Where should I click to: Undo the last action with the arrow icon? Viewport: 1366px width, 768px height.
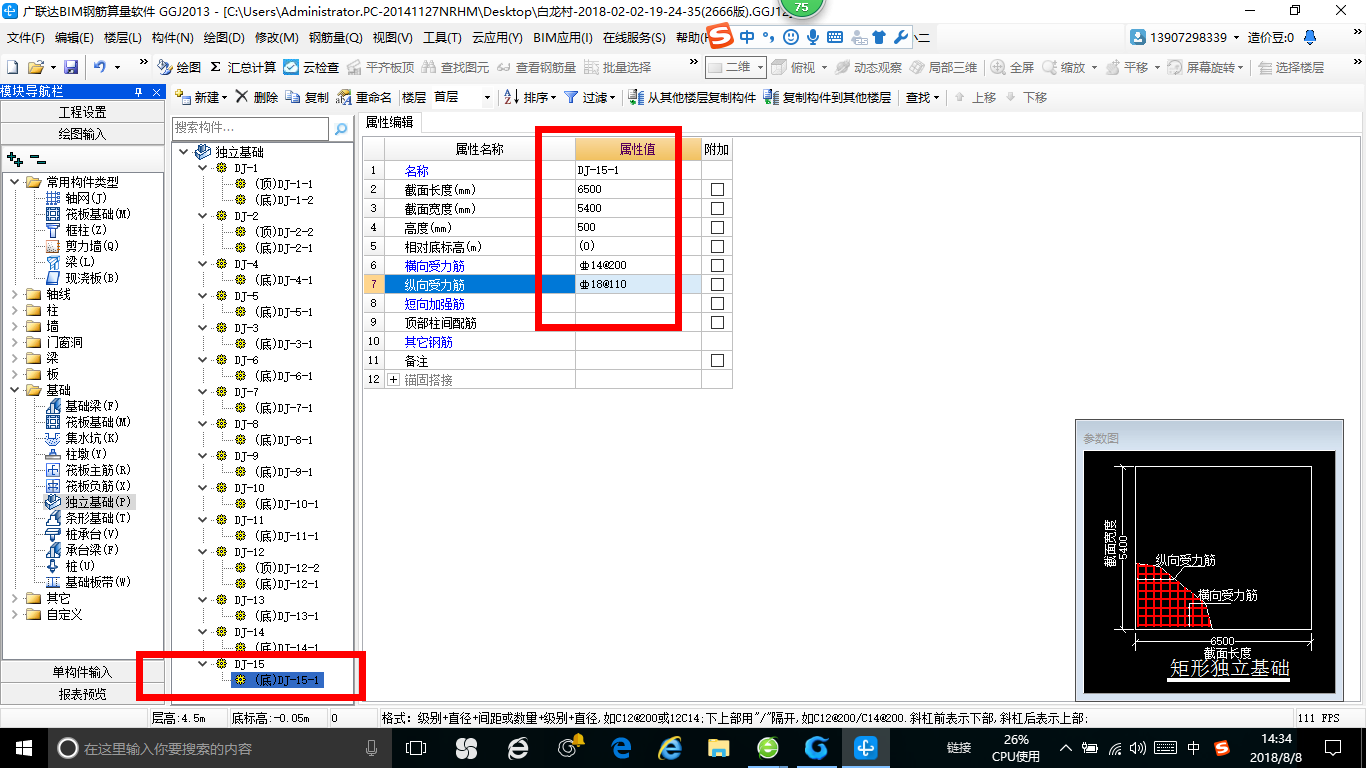point(100,67)
